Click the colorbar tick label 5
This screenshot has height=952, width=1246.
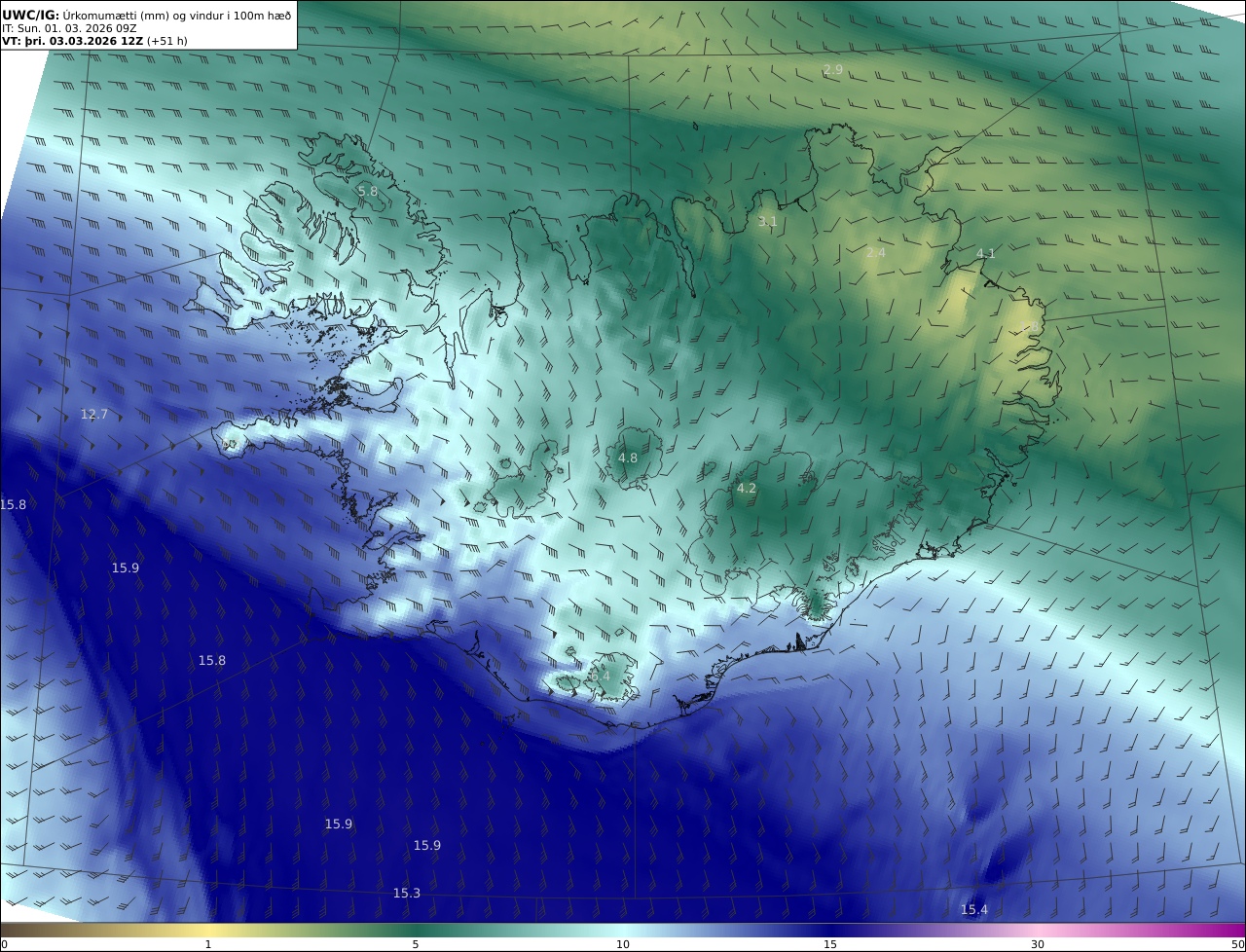(416, 944)
